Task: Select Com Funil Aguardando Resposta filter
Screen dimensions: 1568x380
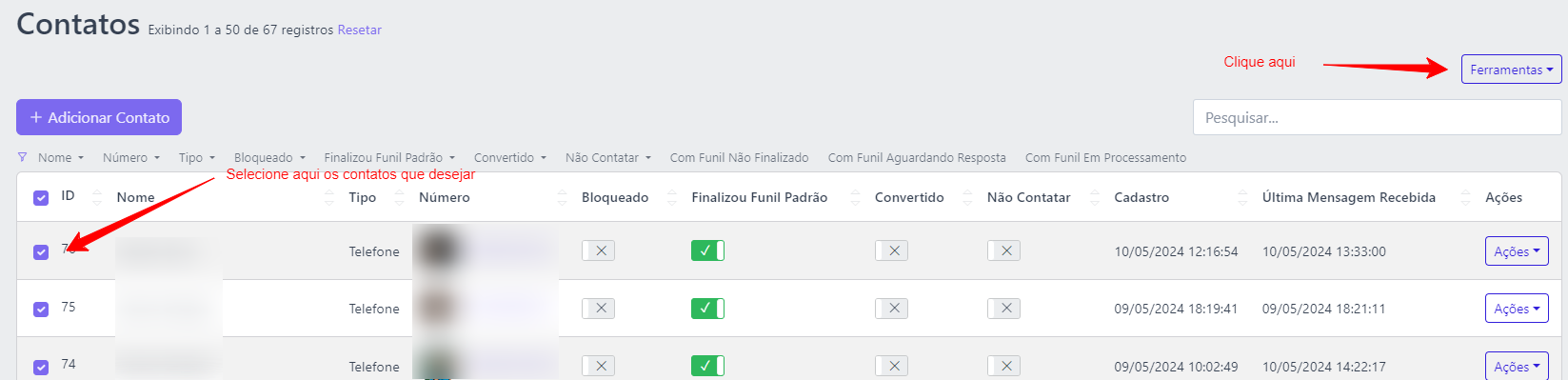Action: (917, 157)
